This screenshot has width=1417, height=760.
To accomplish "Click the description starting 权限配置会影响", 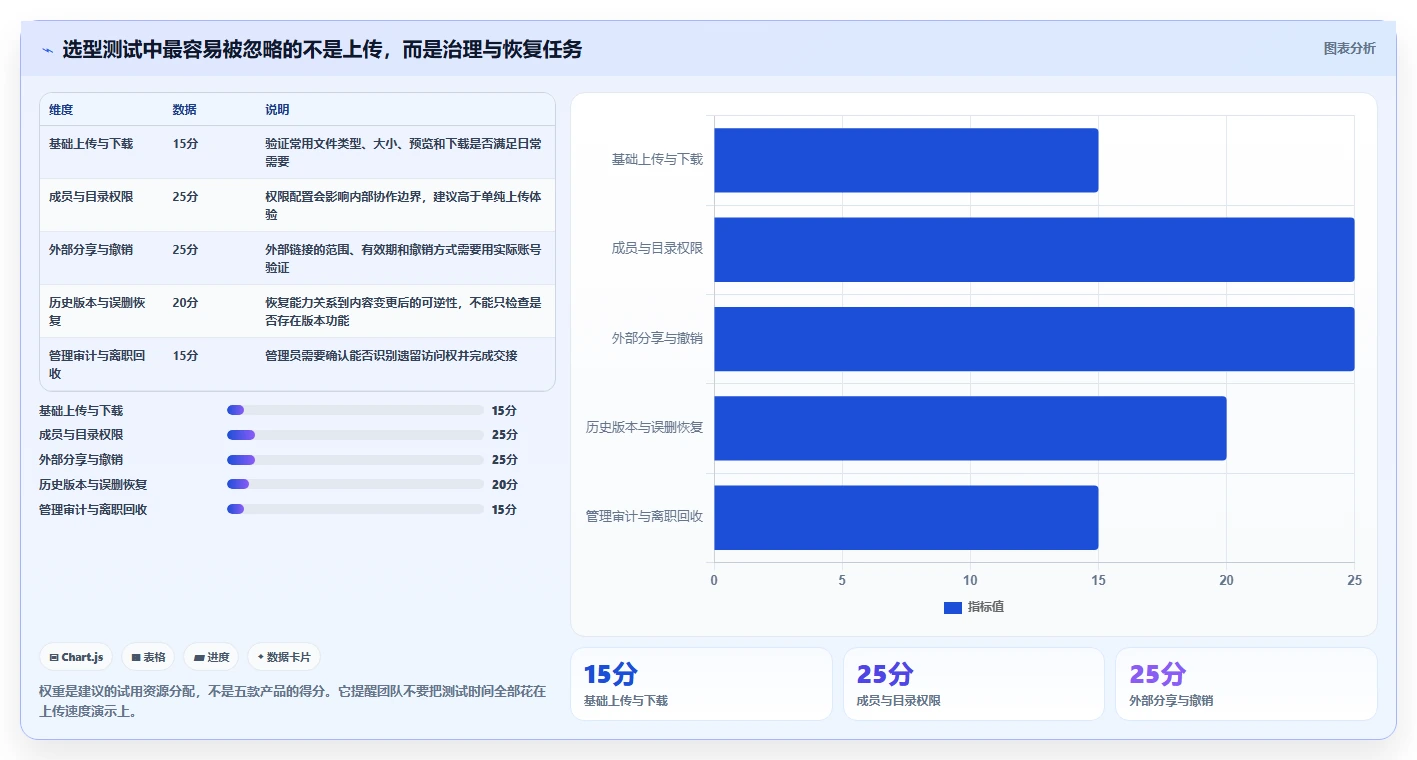I will (x=404, y=205).
